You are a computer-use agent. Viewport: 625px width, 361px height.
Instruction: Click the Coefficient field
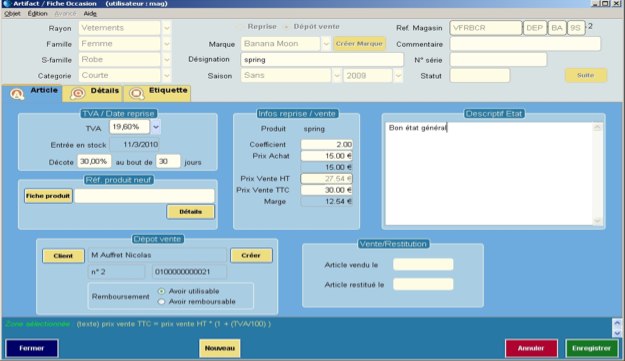click(327, 144)
